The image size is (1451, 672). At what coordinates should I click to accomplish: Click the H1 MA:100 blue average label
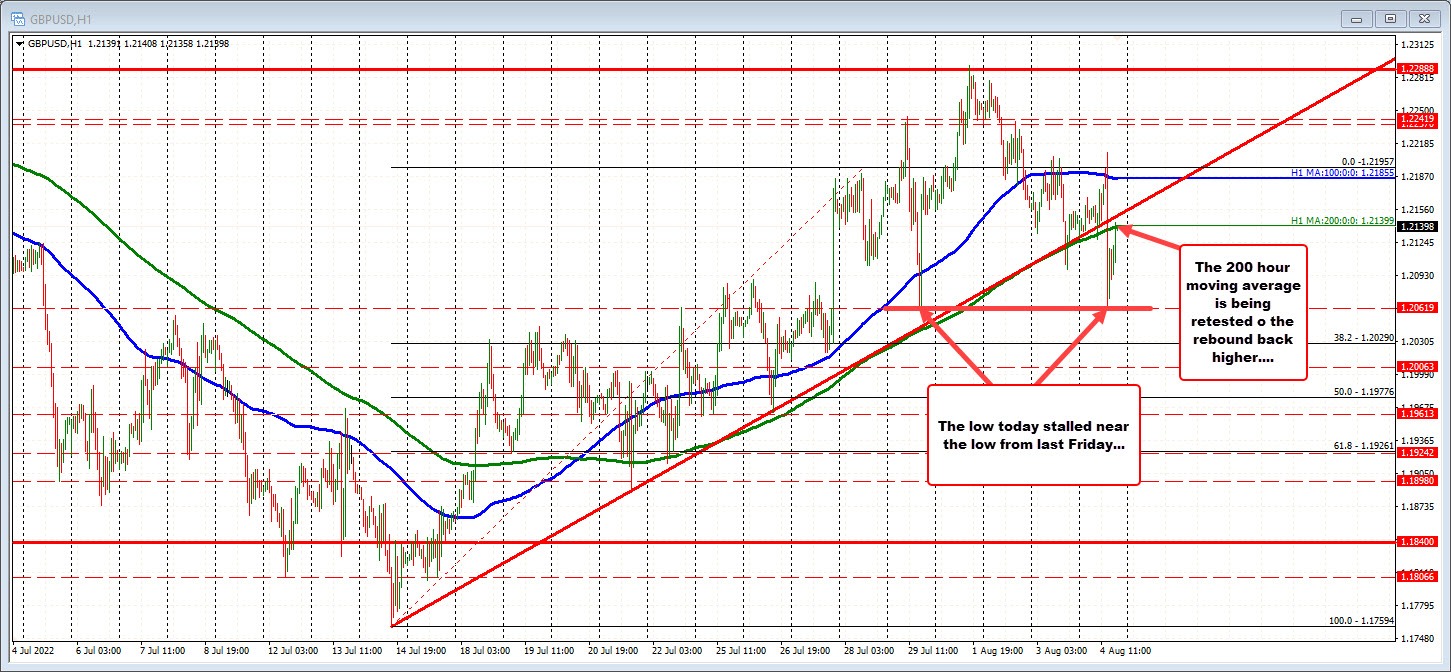(1342, 173)
